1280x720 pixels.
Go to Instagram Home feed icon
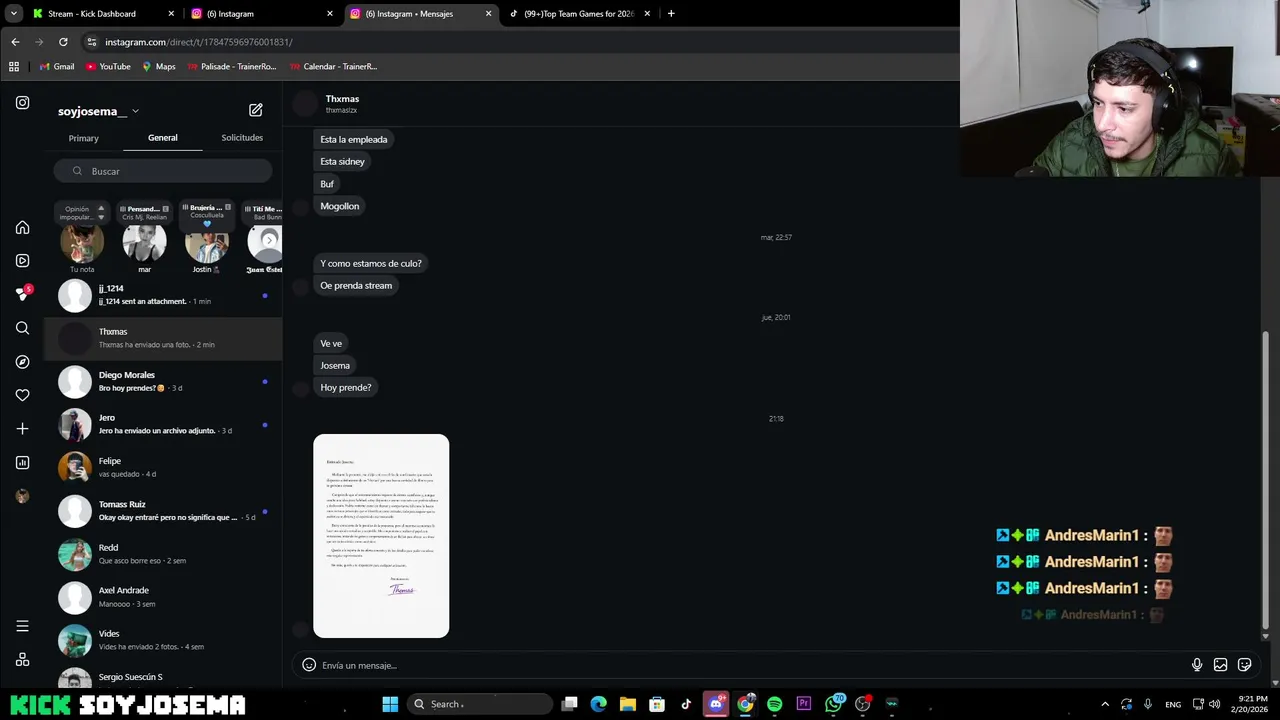[22, 227]
